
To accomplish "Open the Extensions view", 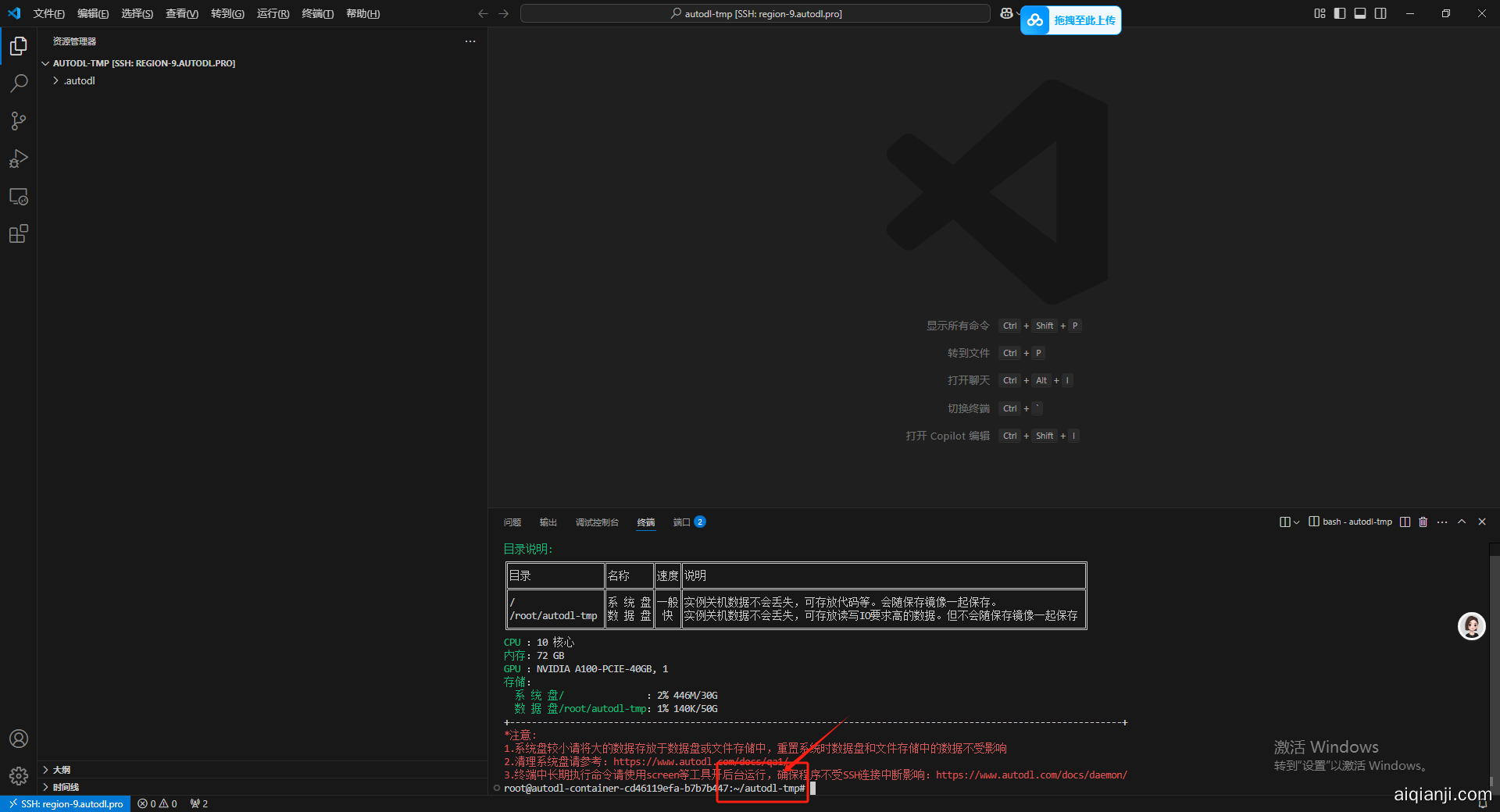I will pos(19,234).
